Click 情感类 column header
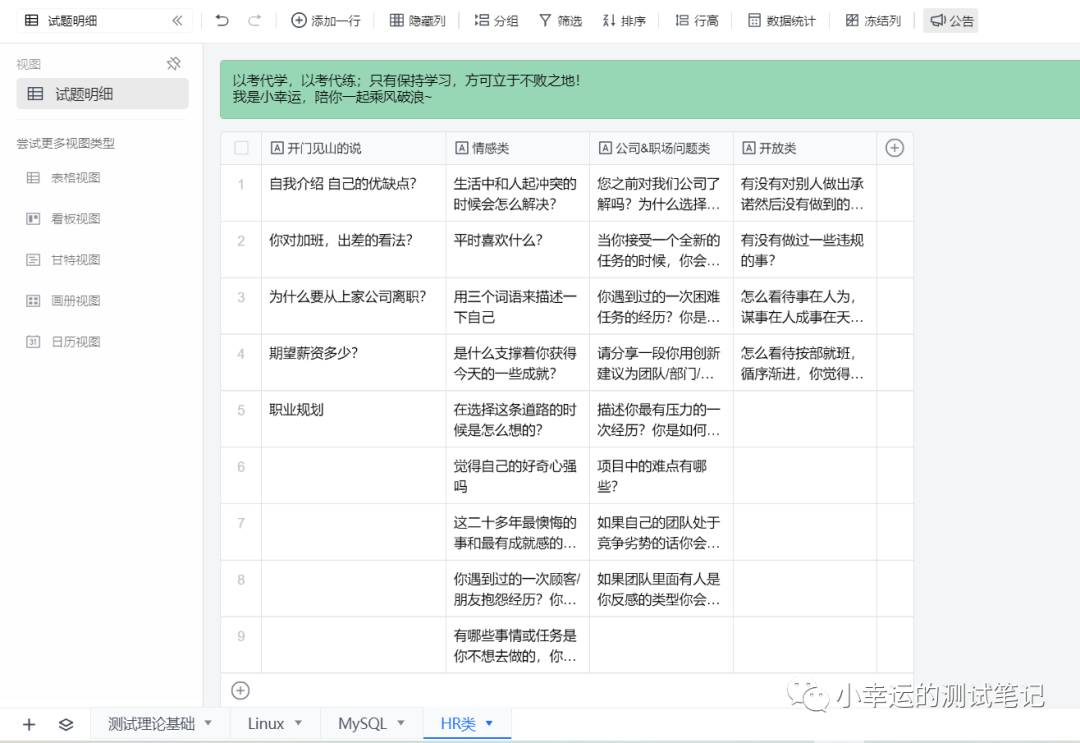This screenshot has width=1080, height=743. (x=517, y=148)
